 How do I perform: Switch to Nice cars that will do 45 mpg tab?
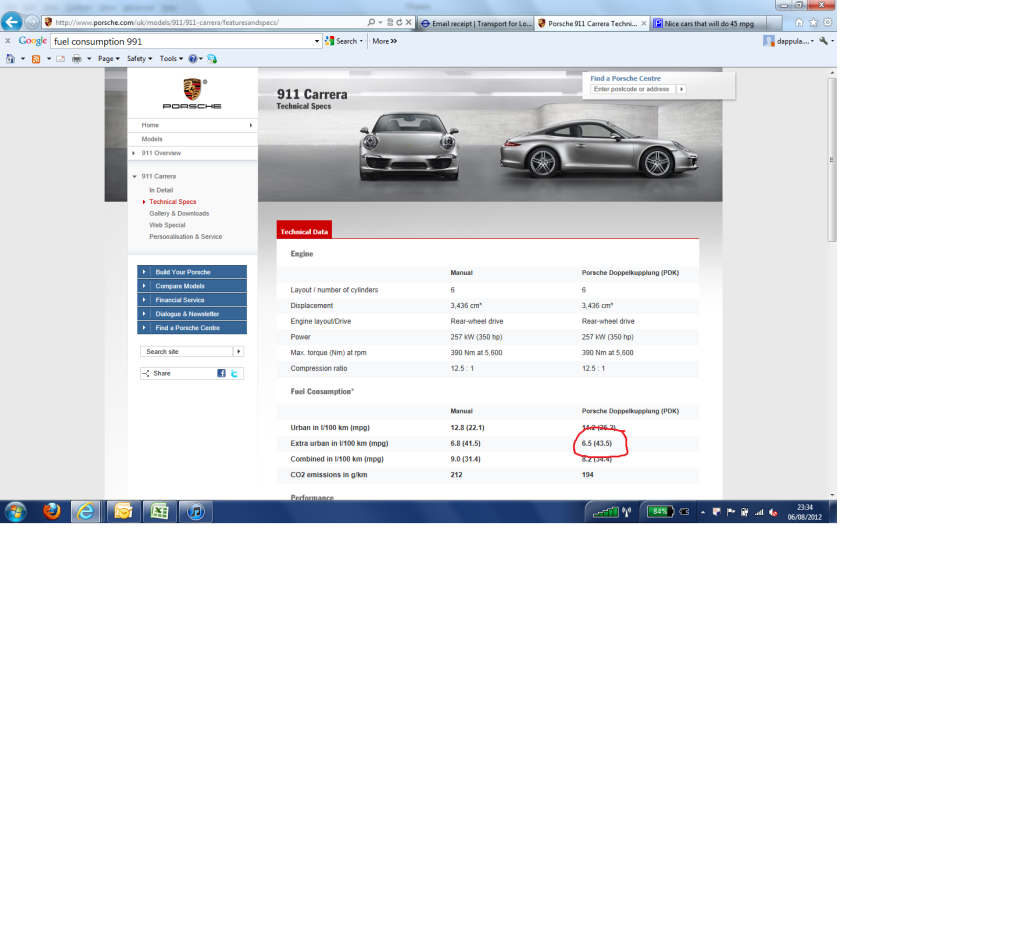(712, 23)
